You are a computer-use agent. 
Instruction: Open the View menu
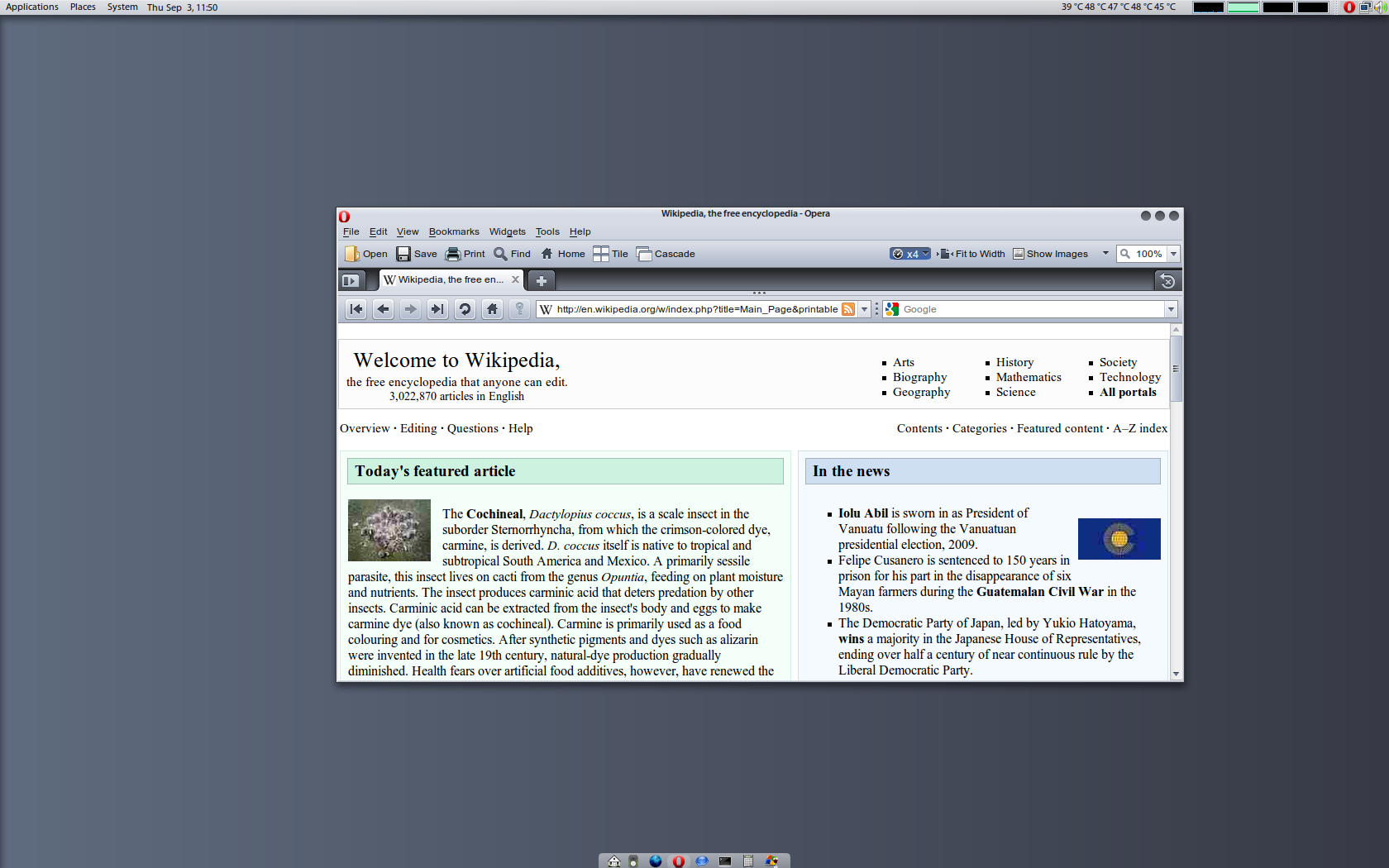(408, 231)
